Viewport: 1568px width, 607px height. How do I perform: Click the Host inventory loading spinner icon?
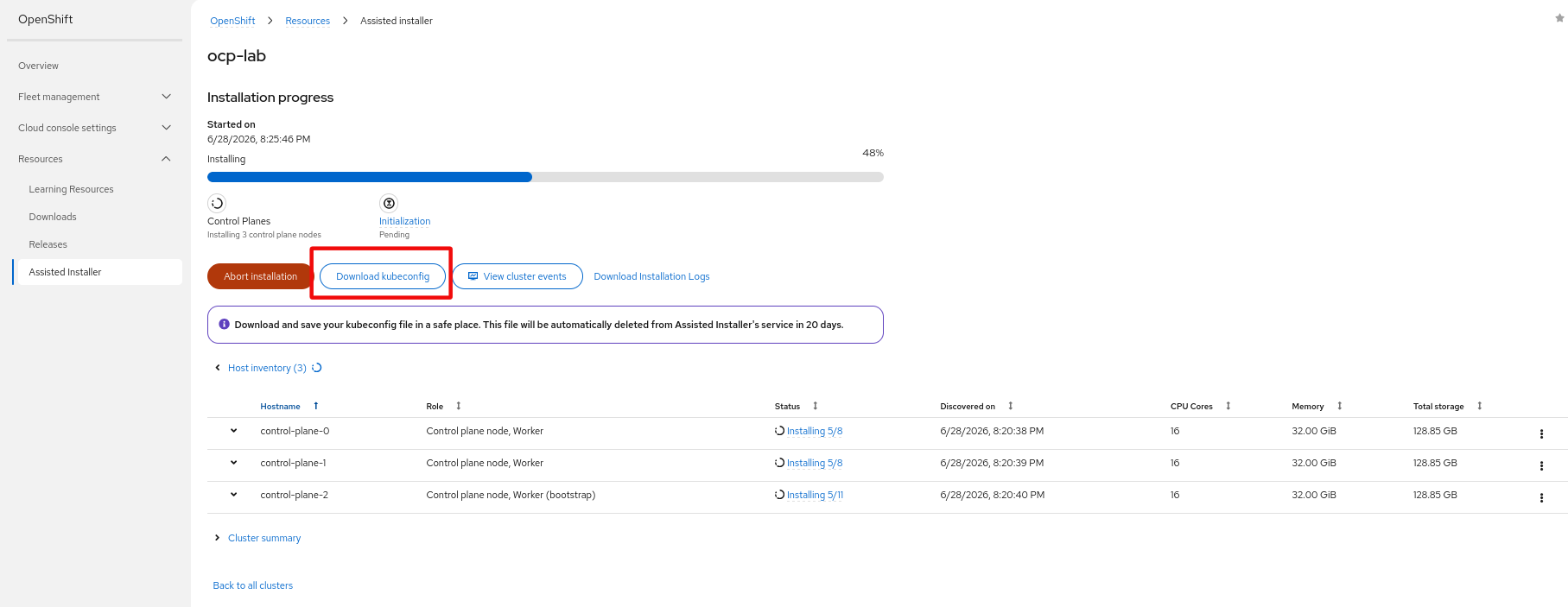317,368
